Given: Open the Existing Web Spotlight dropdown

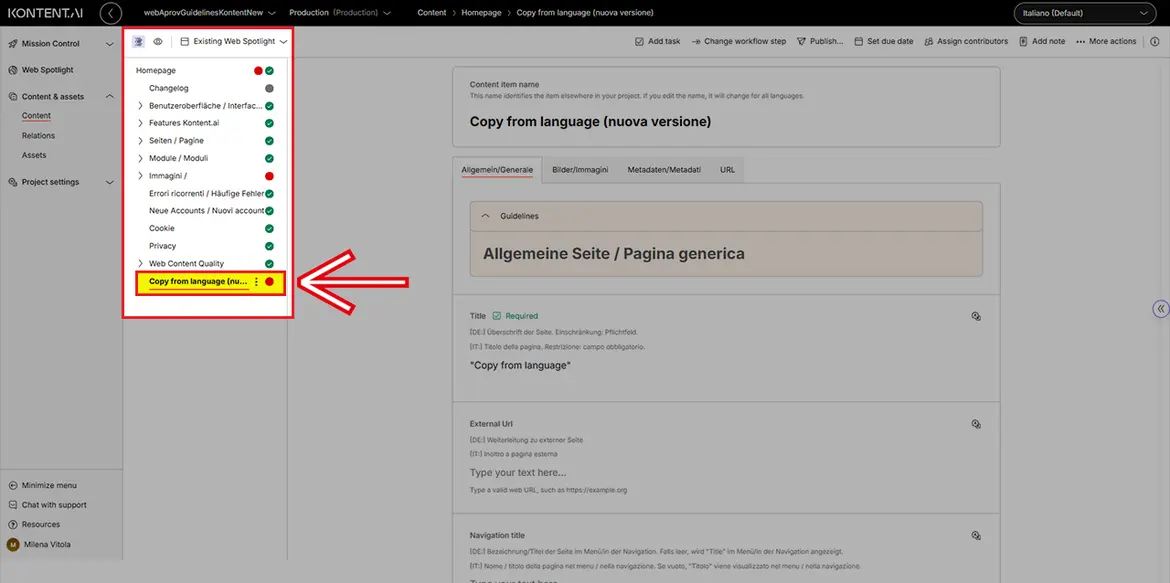Looking at the screenshot, I should [x=234, y=42].
